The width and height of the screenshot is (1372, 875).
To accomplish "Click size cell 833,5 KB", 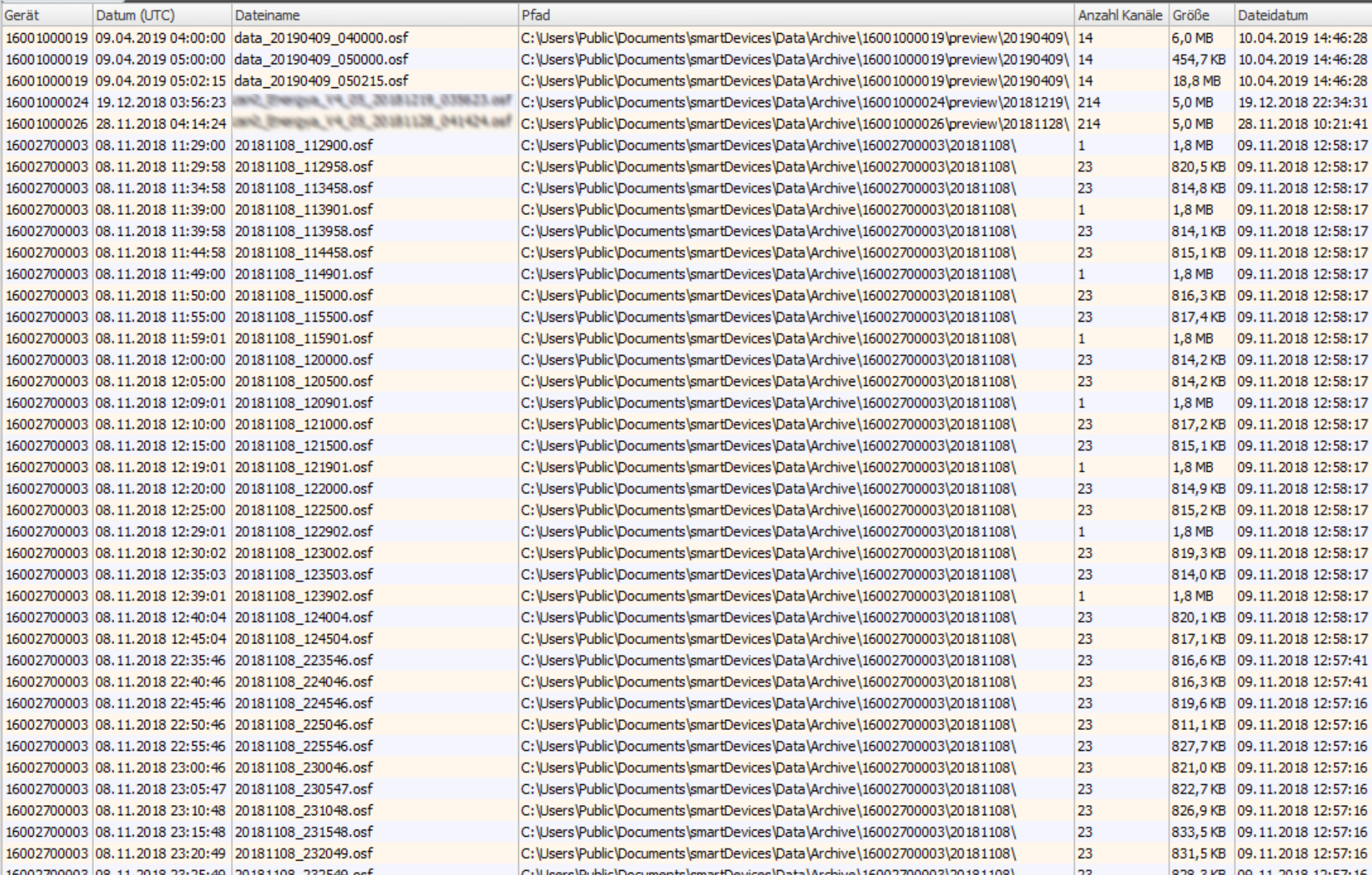I will pyautogui.click(x=1199, y=832).
